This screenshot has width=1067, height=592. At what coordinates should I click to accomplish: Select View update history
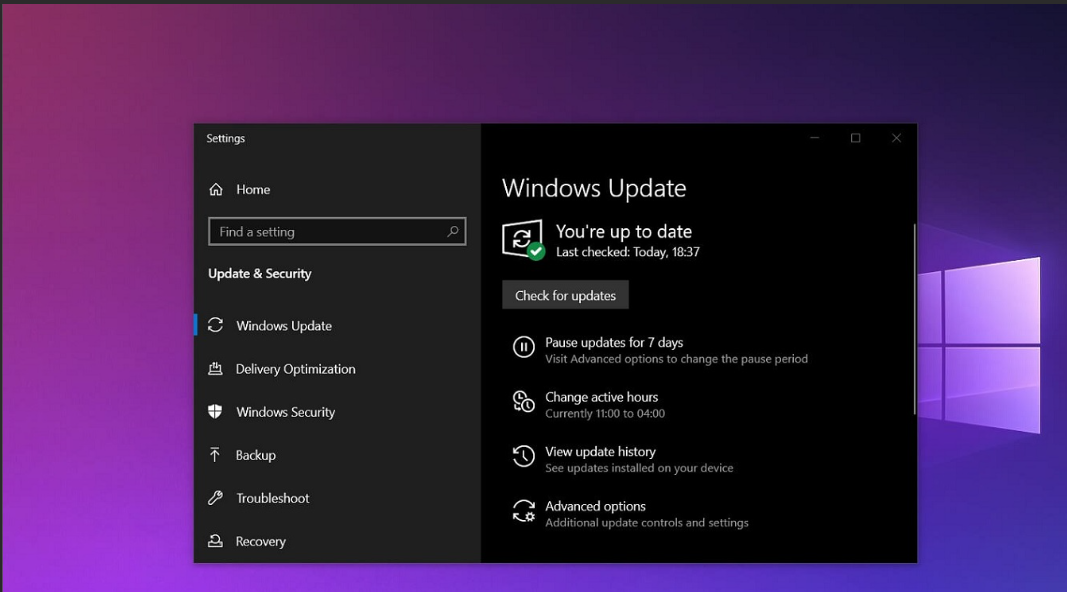[600, 452]
